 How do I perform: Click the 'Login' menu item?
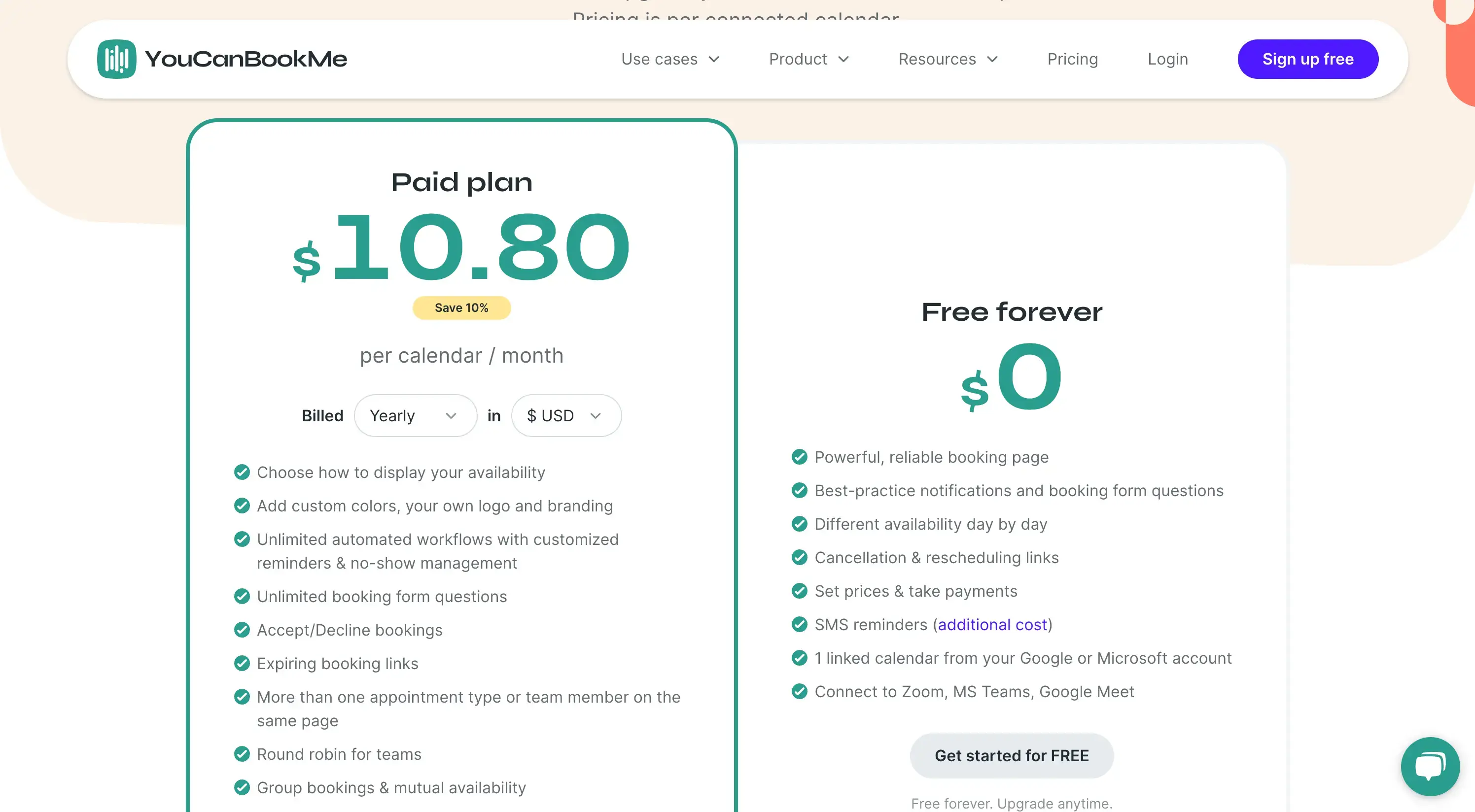(x=1167, y=58)
